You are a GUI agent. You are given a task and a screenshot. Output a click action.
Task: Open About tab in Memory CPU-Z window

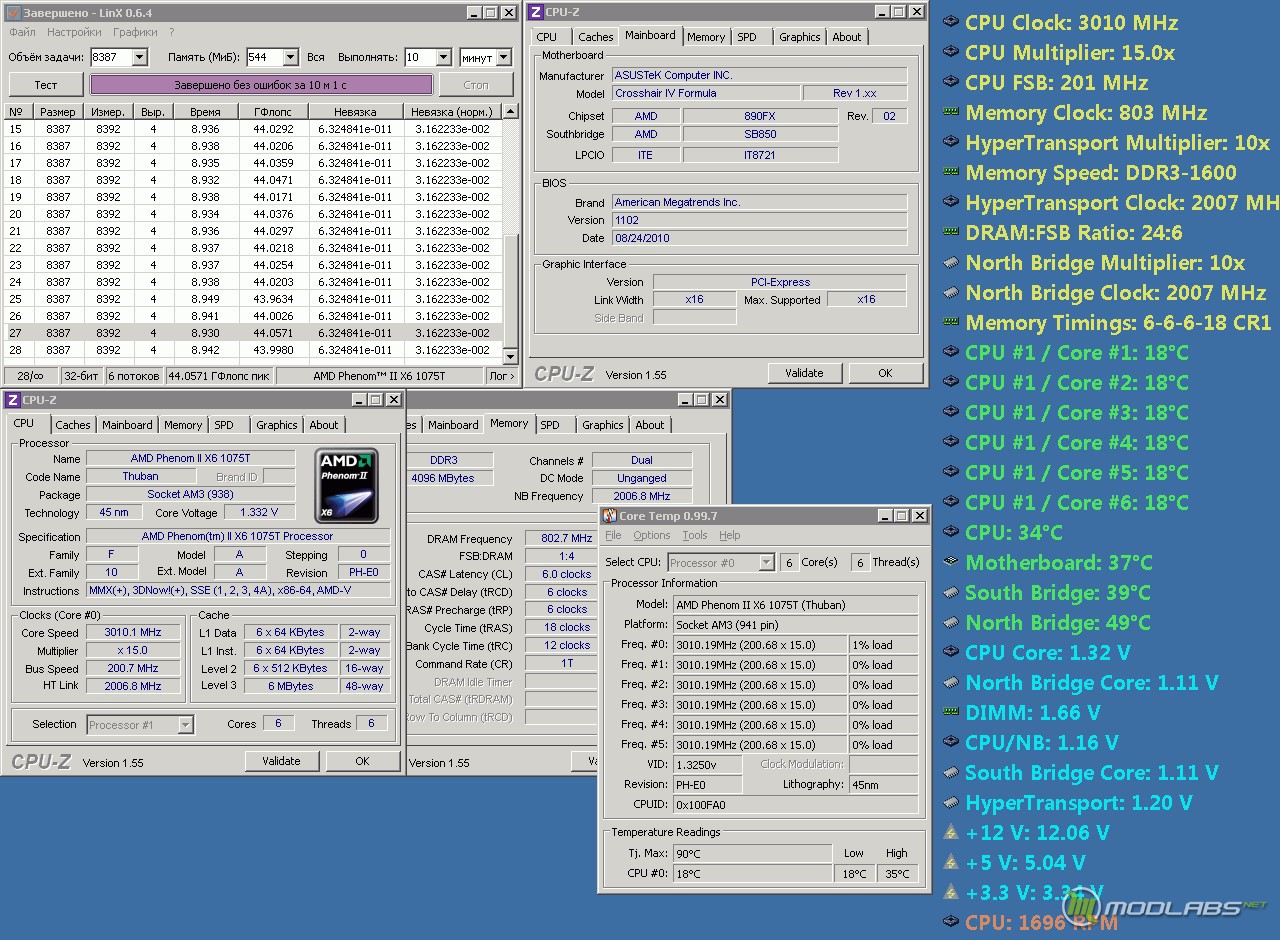tap(650, 425)
